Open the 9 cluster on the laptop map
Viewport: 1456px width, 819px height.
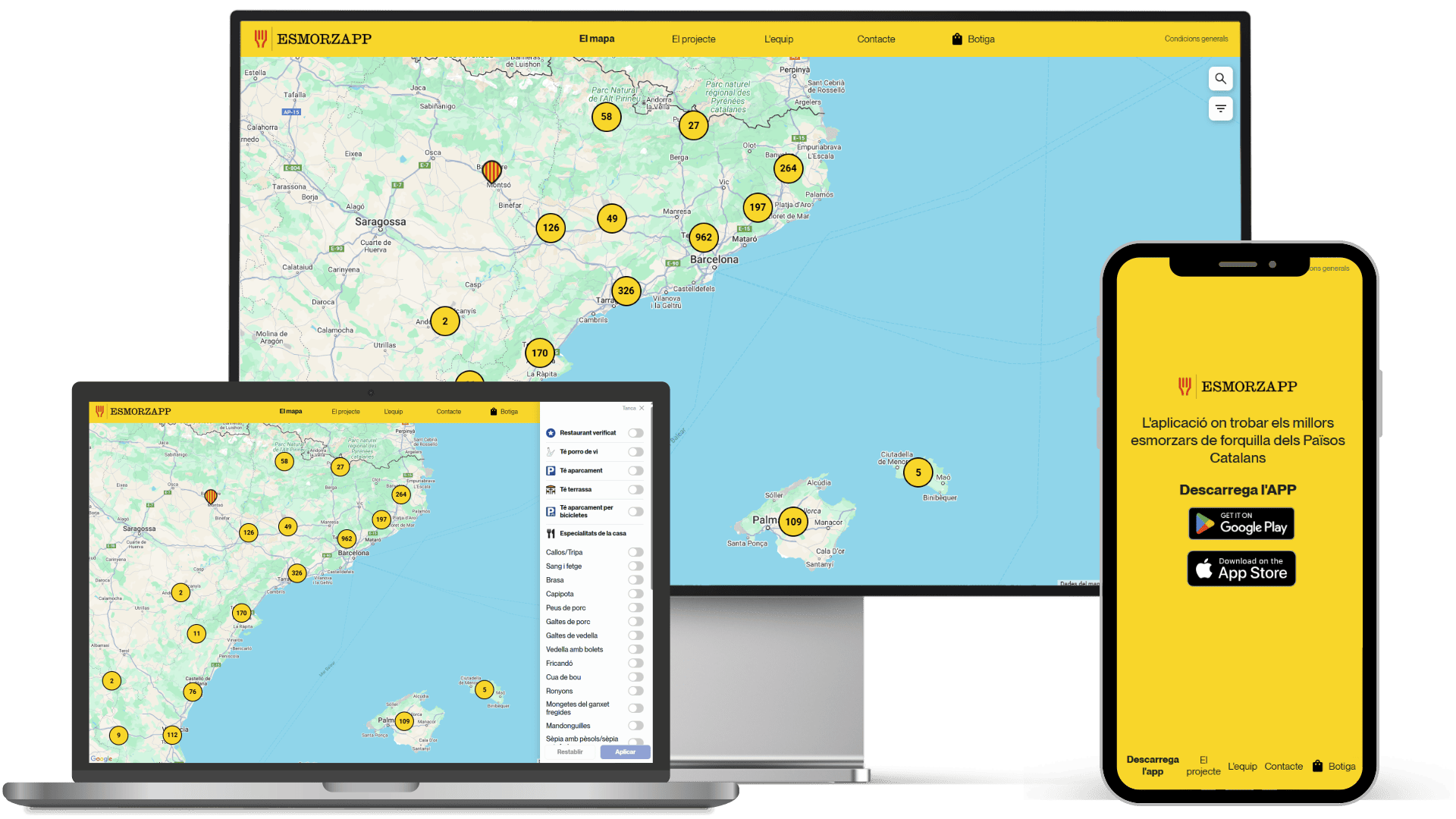point(118,735)
